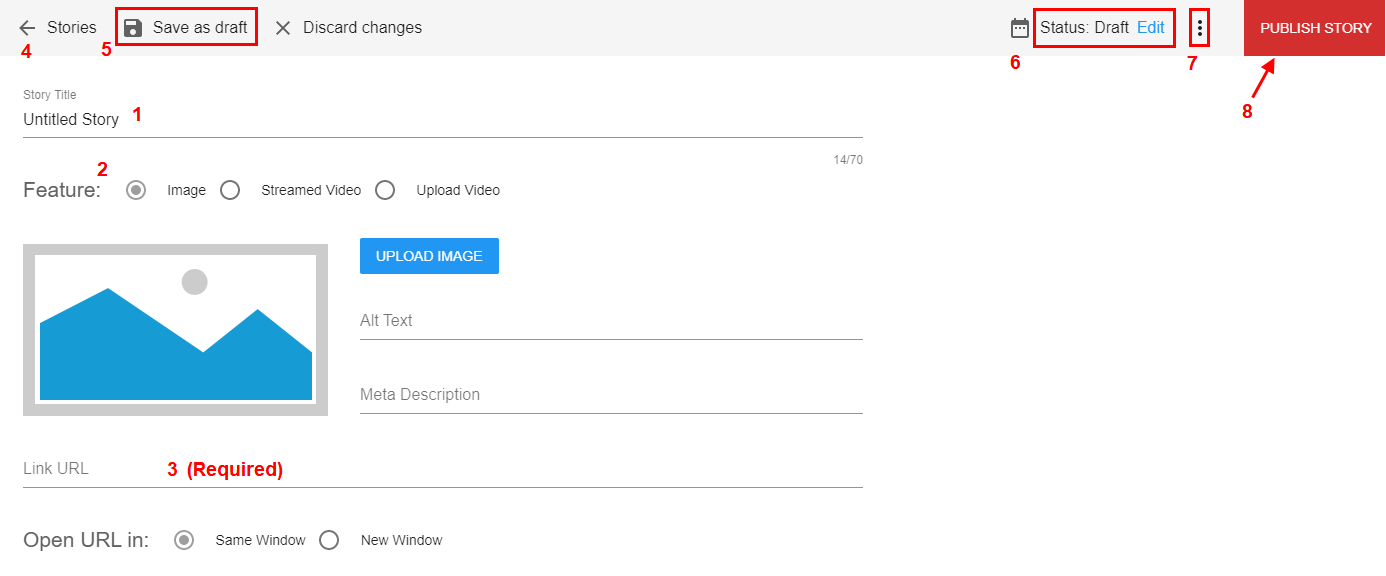
Task: Select Same Window radio button
Action: 184,540
